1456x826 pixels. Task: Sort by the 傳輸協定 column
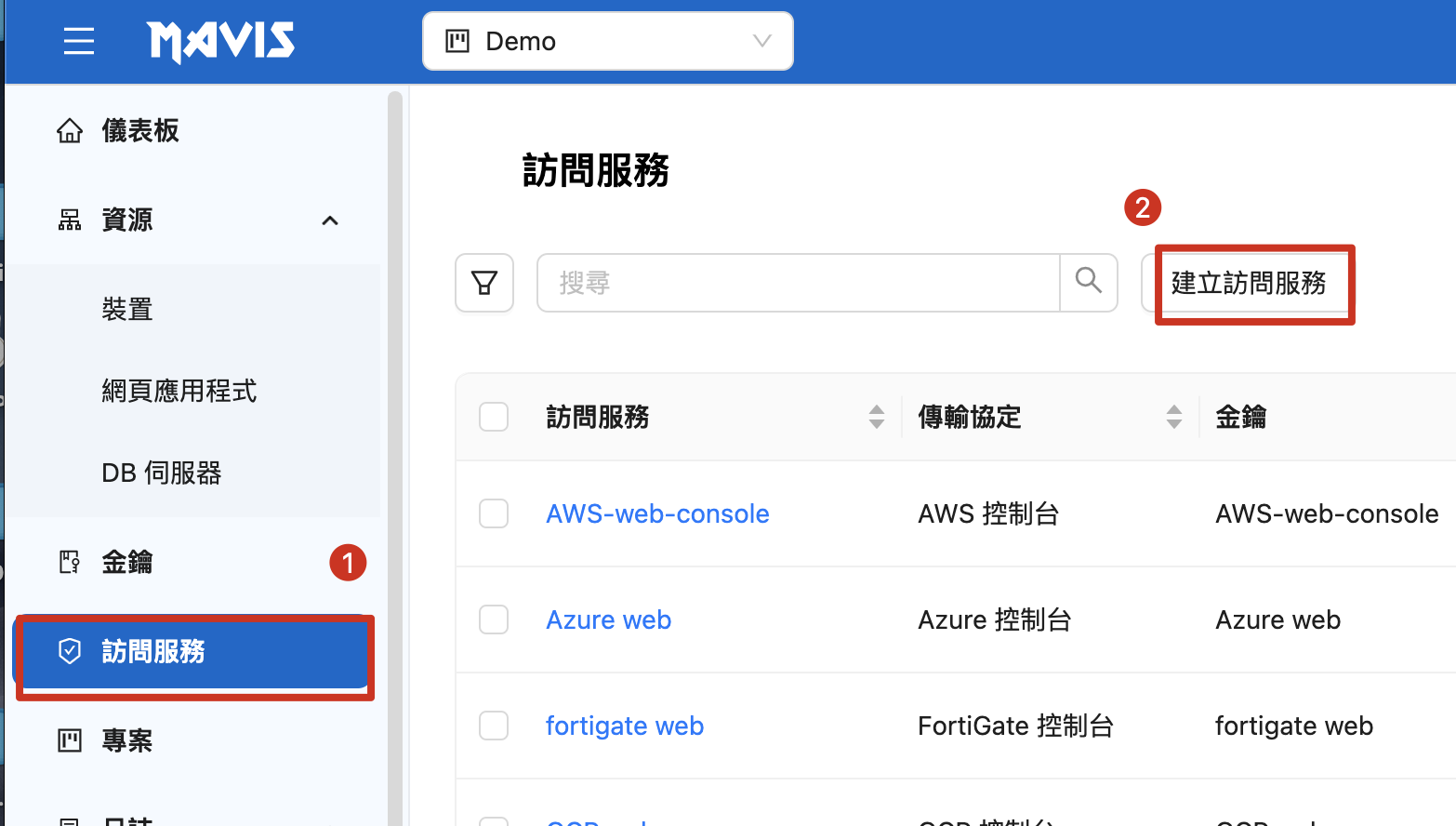pos(1173,417)
